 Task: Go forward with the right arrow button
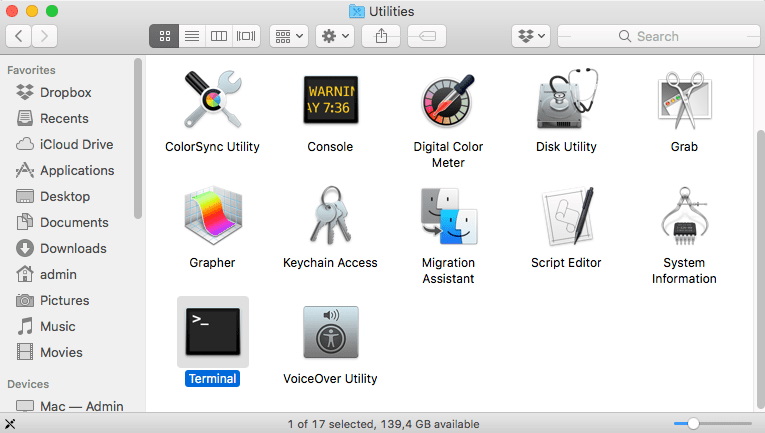[44, 36]
